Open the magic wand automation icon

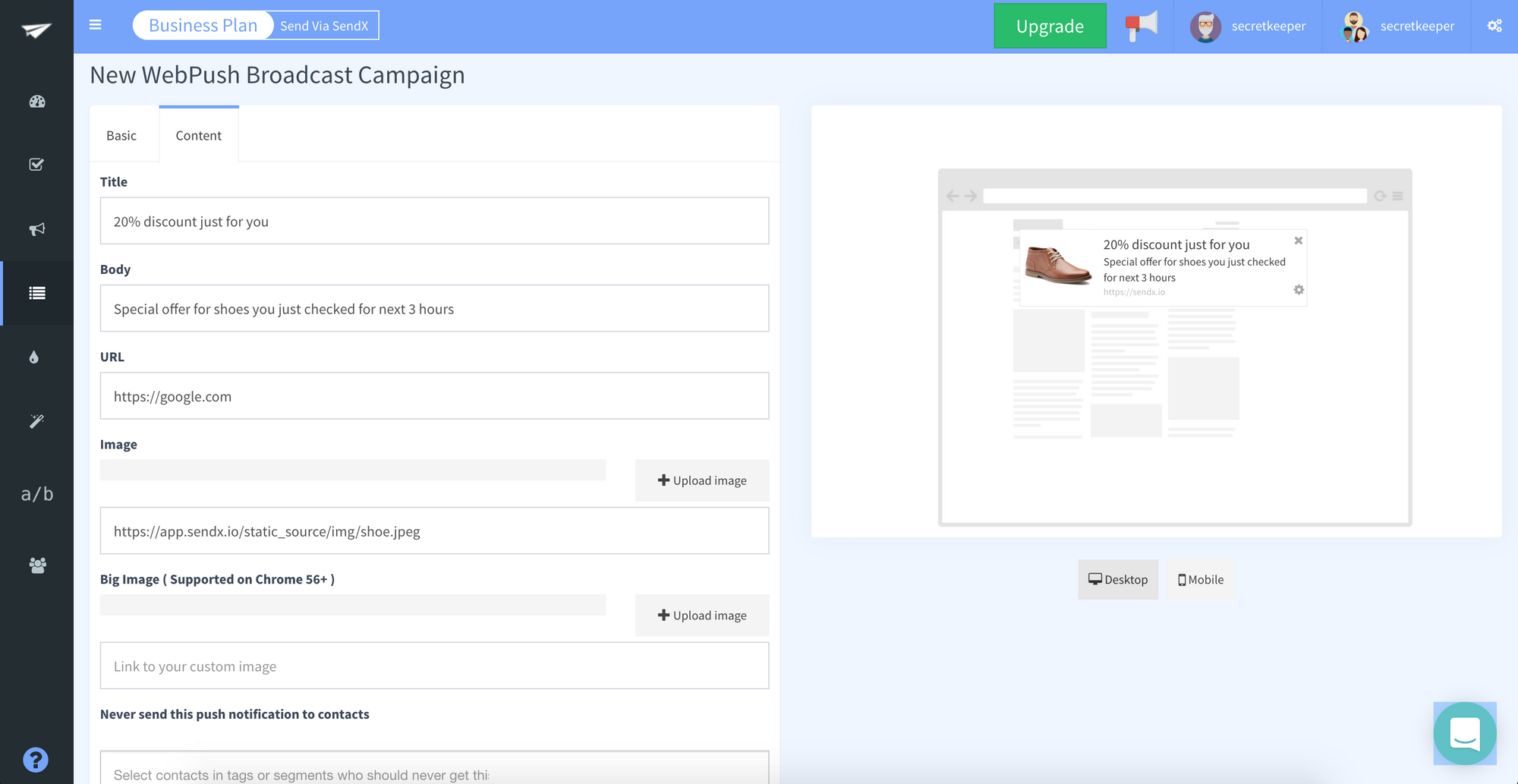[36, 421]
